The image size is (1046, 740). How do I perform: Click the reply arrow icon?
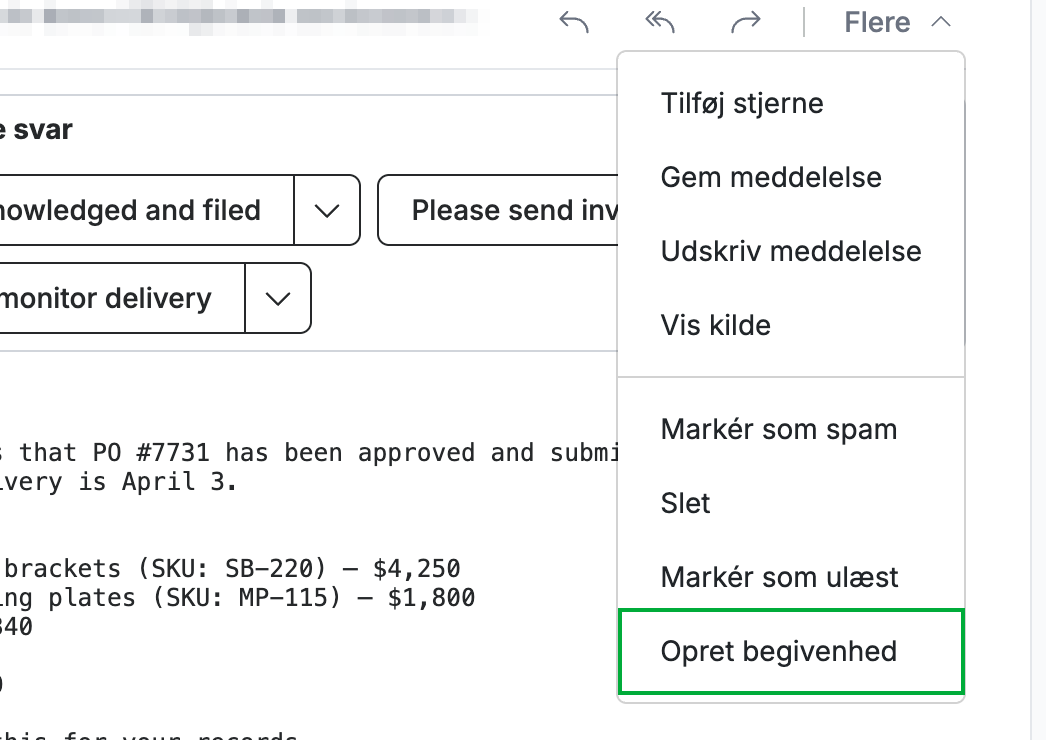coord(574,22)
